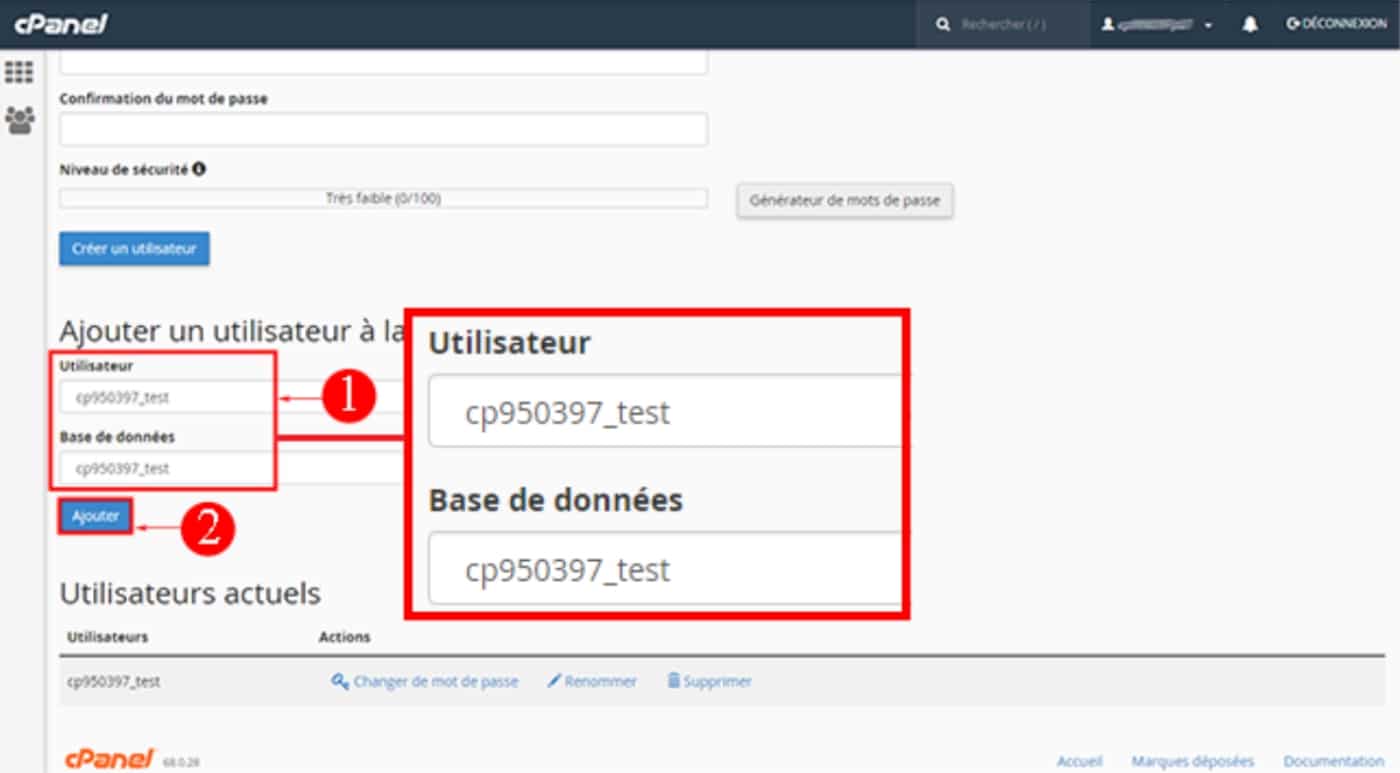Click the cPanel logo in the header

61,24
